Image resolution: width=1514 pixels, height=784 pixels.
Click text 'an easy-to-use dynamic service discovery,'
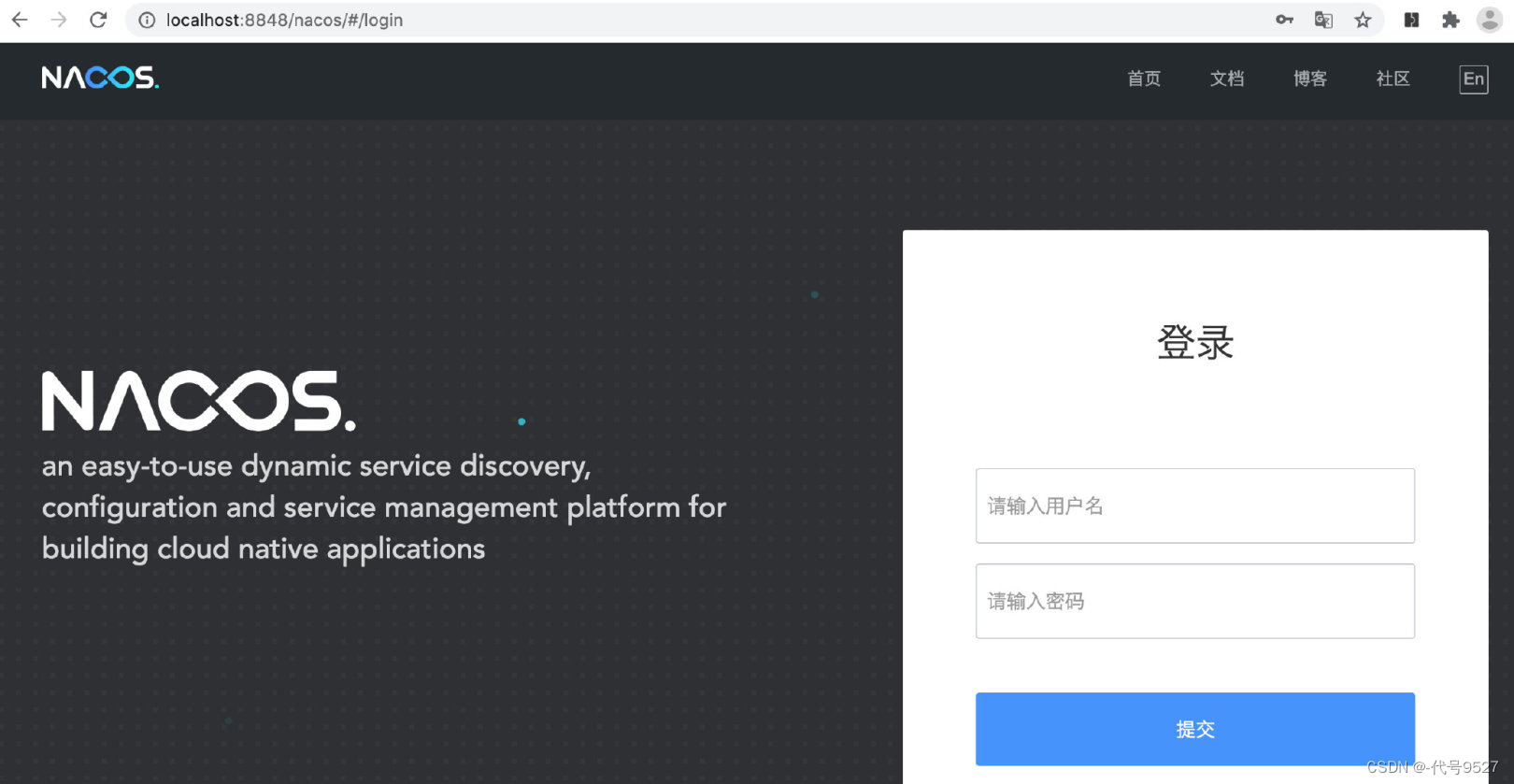point(317,466)
